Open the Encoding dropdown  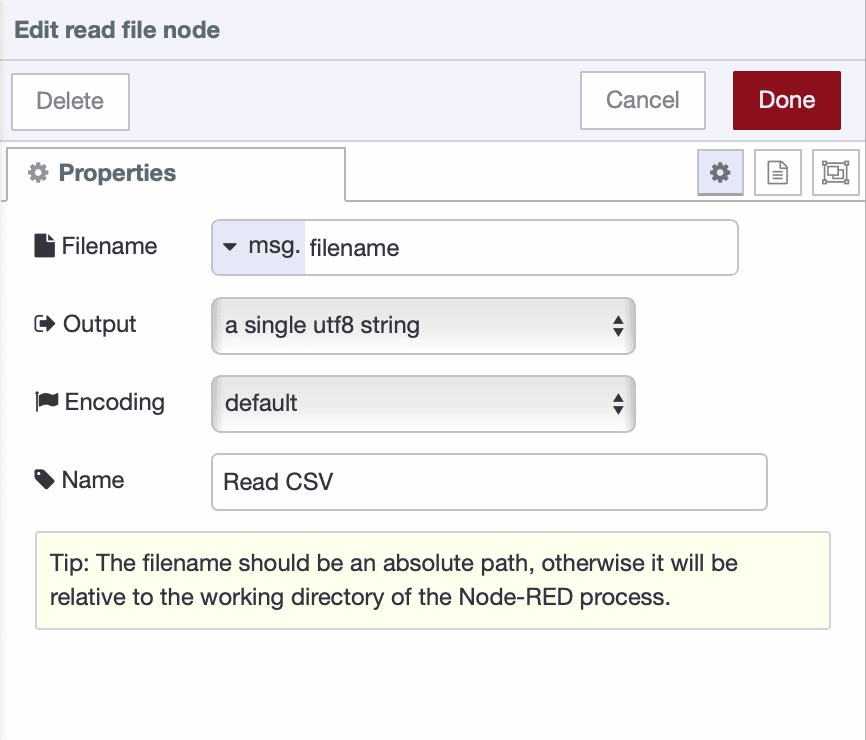420,404
